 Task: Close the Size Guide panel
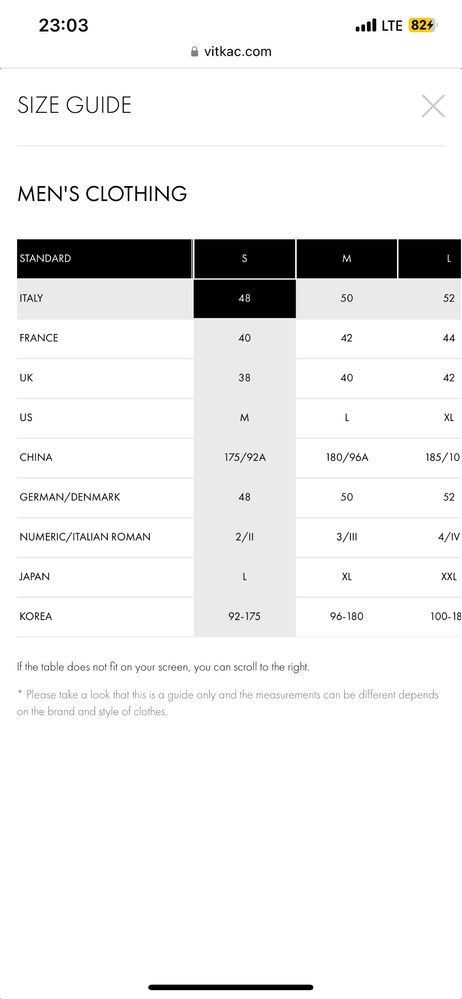coord(433,106)
